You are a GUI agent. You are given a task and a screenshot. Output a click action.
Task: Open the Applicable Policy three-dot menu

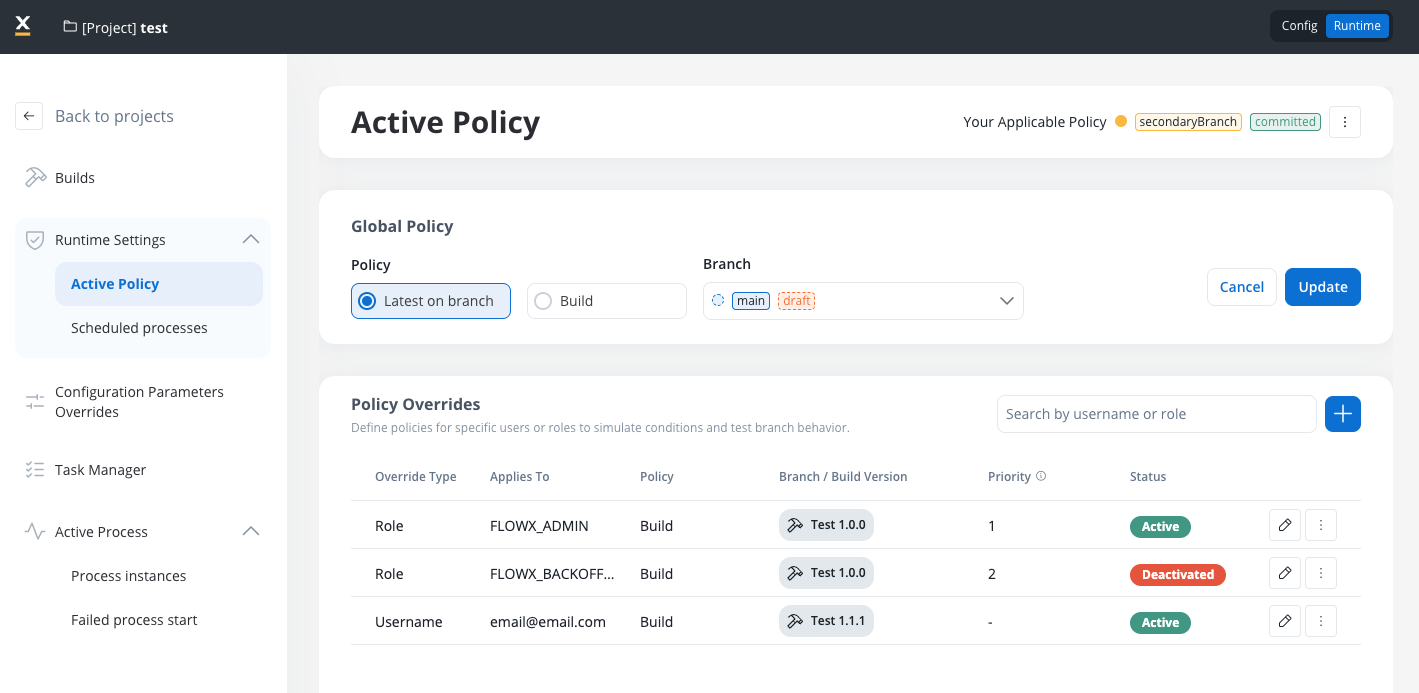pos(1344,122)
